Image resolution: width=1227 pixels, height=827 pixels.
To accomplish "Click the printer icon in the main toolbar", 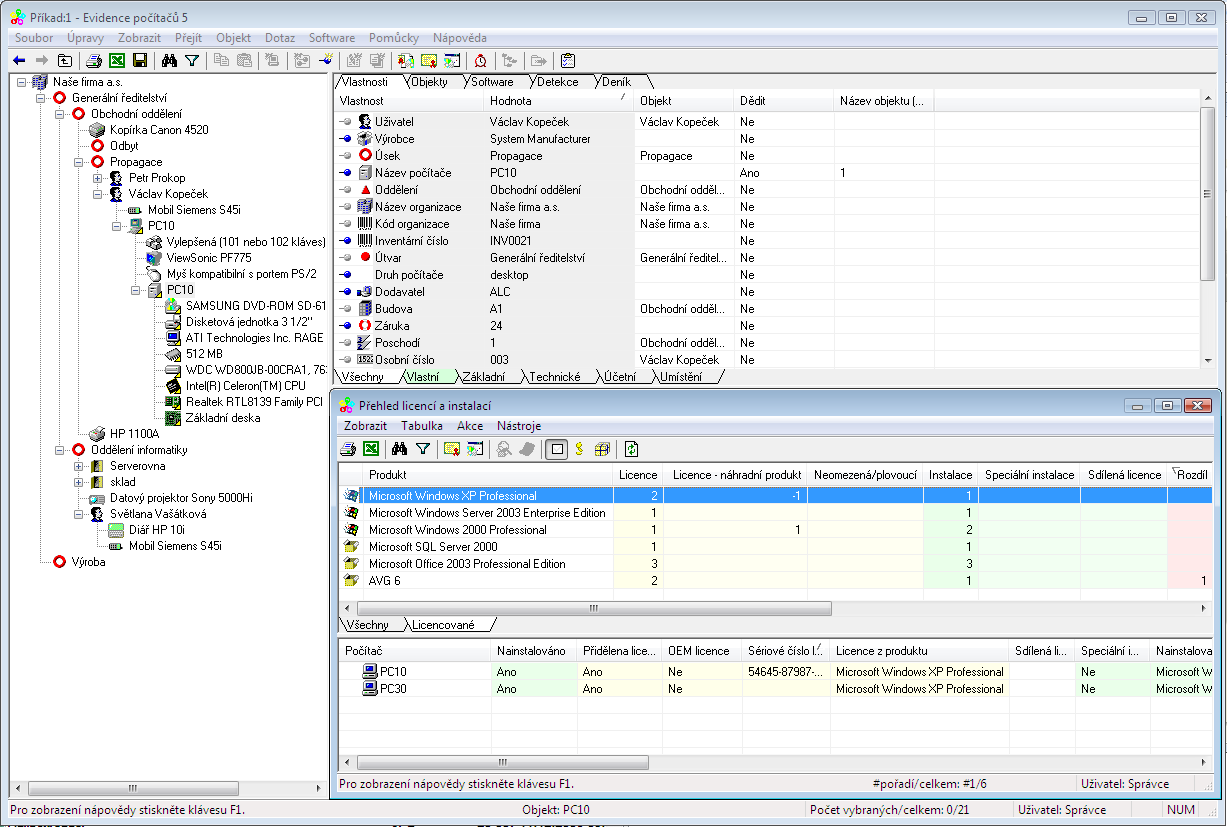I will coord(94,60).
